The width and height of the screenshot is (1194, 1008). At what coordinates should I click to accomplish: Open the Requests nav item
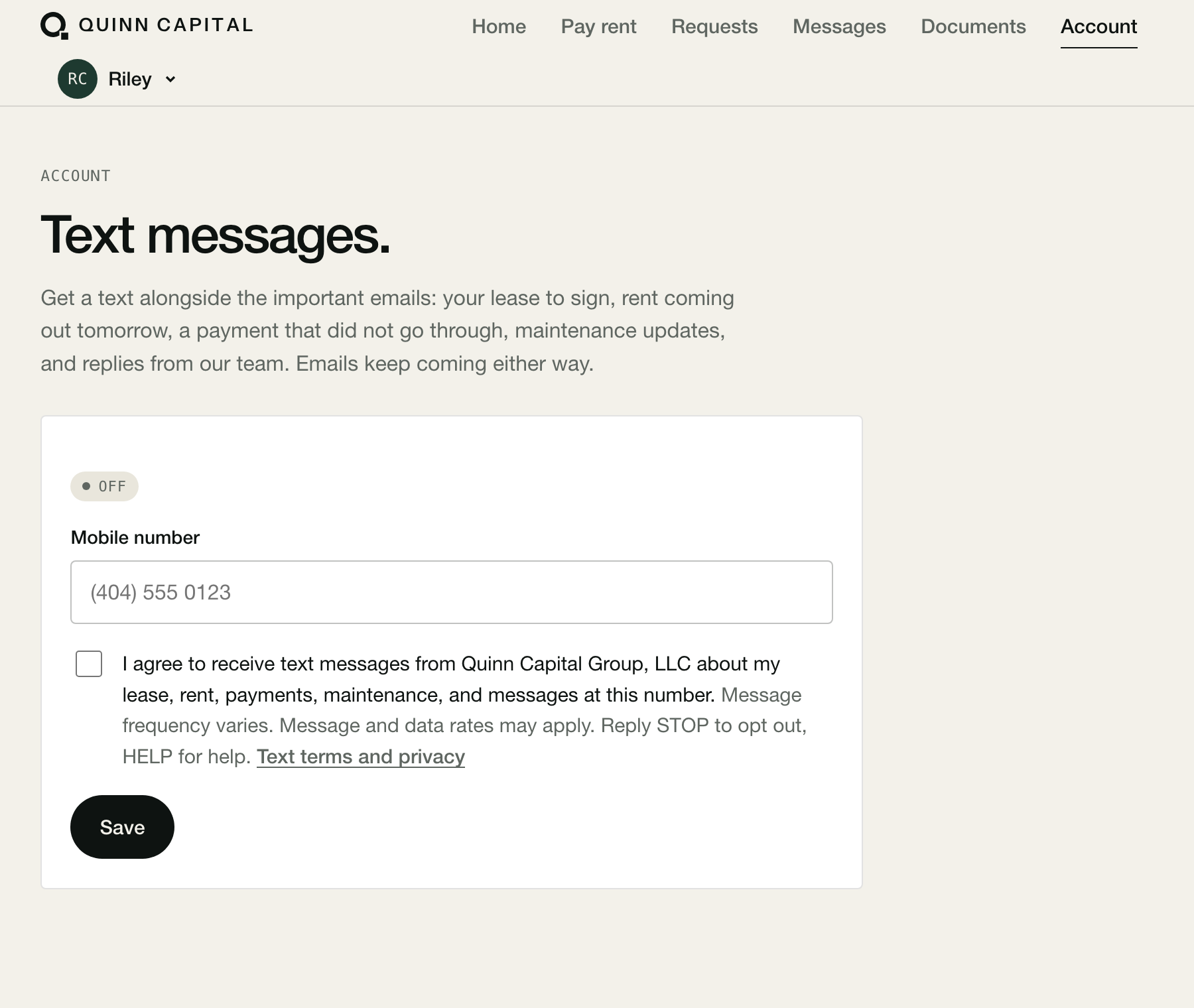[x=714, y=27]
